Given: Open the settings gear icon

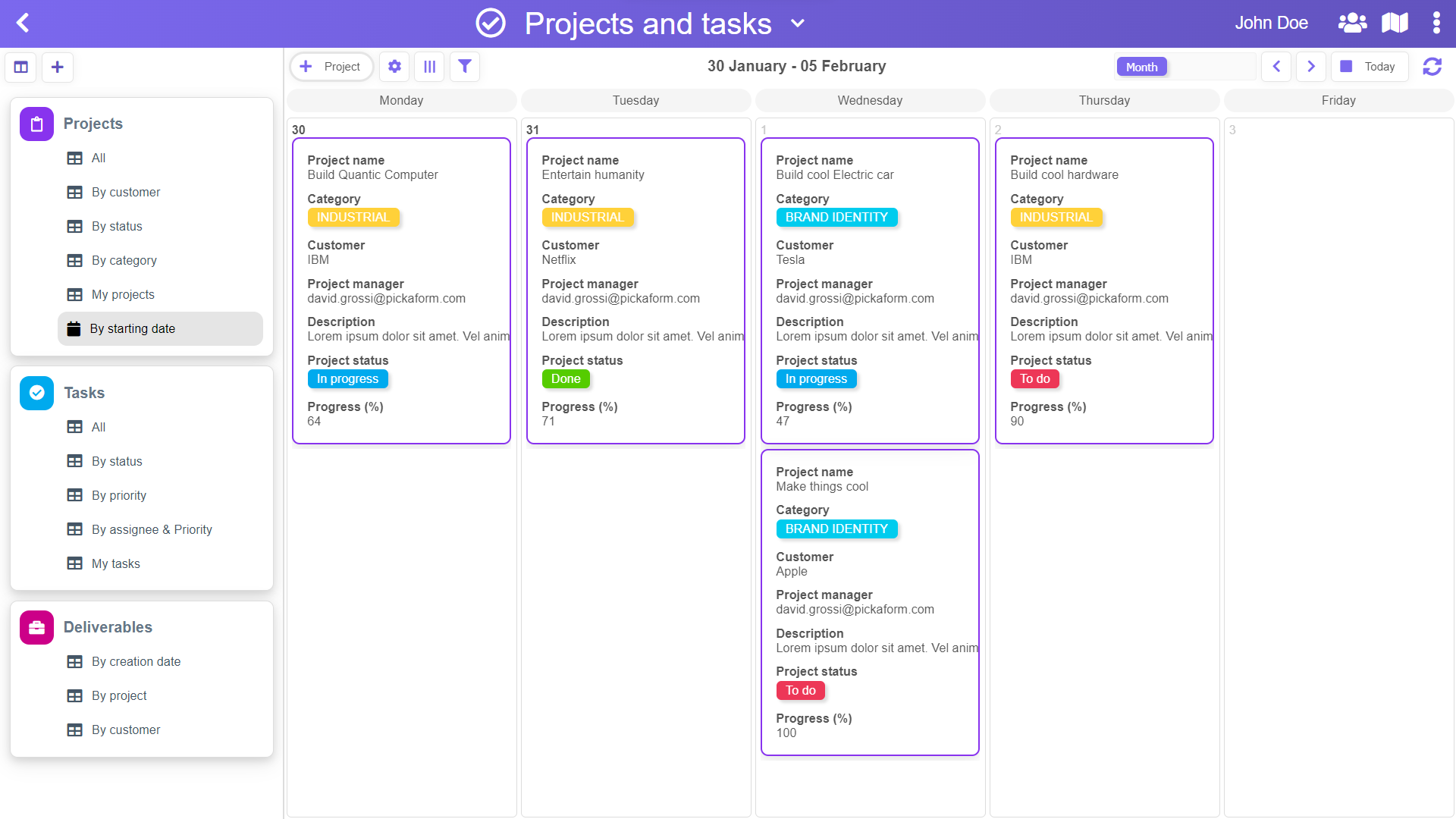Looking at the screenshot, I should [x=396, y=67].
